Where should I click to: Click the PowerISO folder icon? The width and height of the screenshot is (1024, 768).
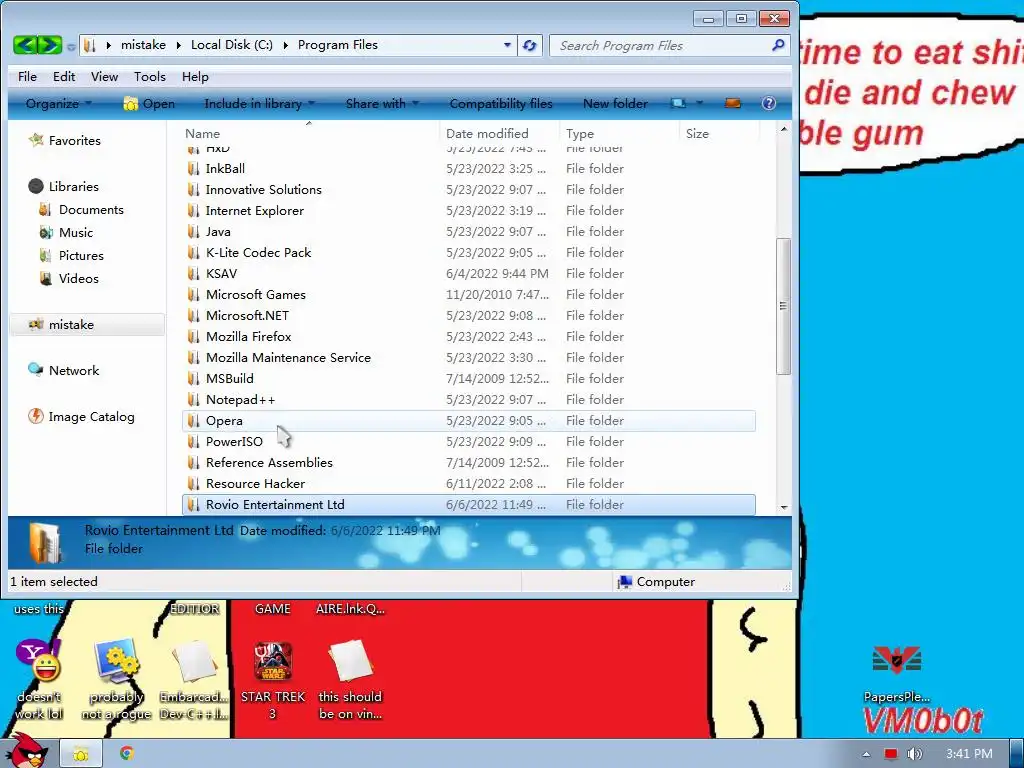[x=193, y=441]
